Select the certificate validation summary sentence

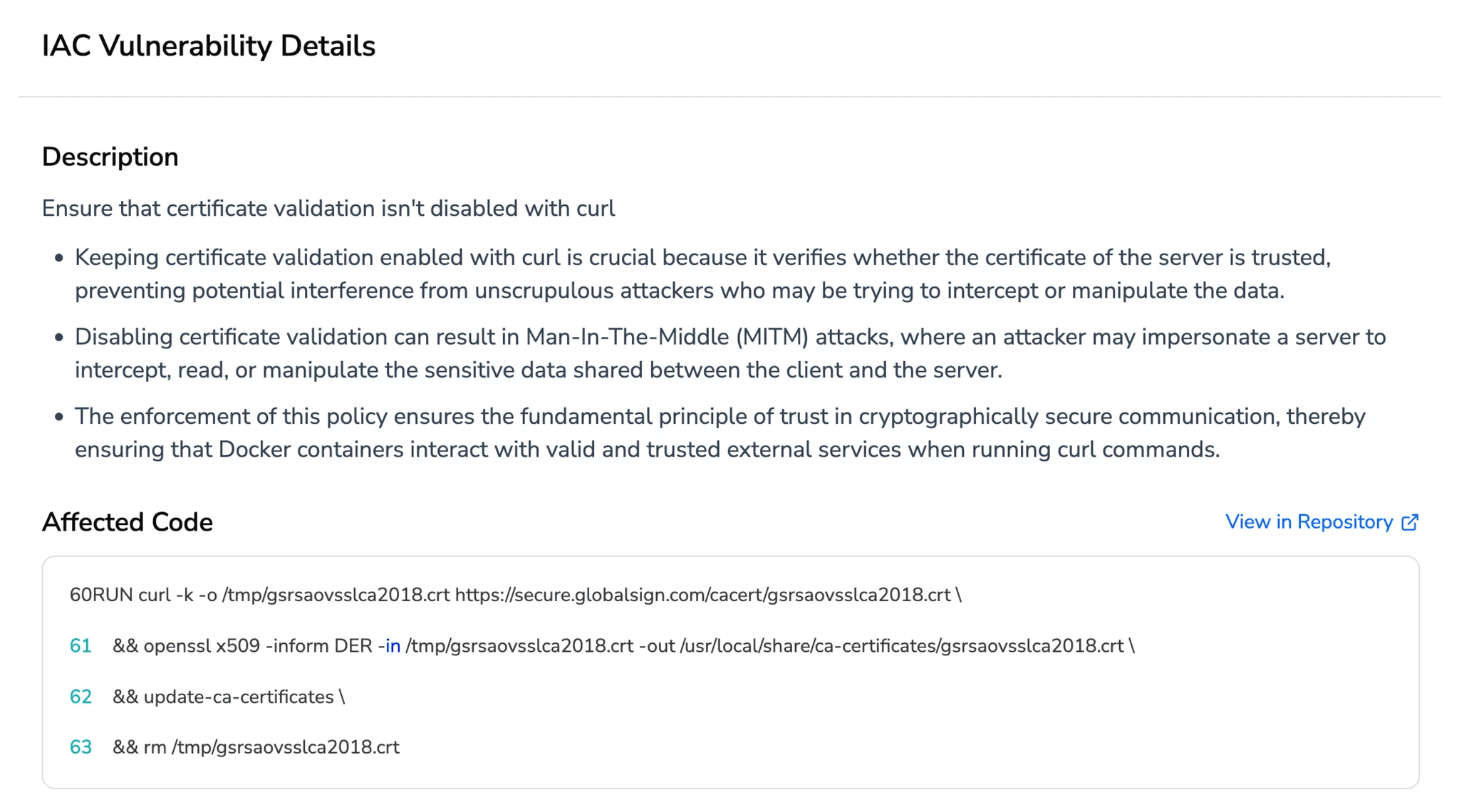(x=328, y=208)
